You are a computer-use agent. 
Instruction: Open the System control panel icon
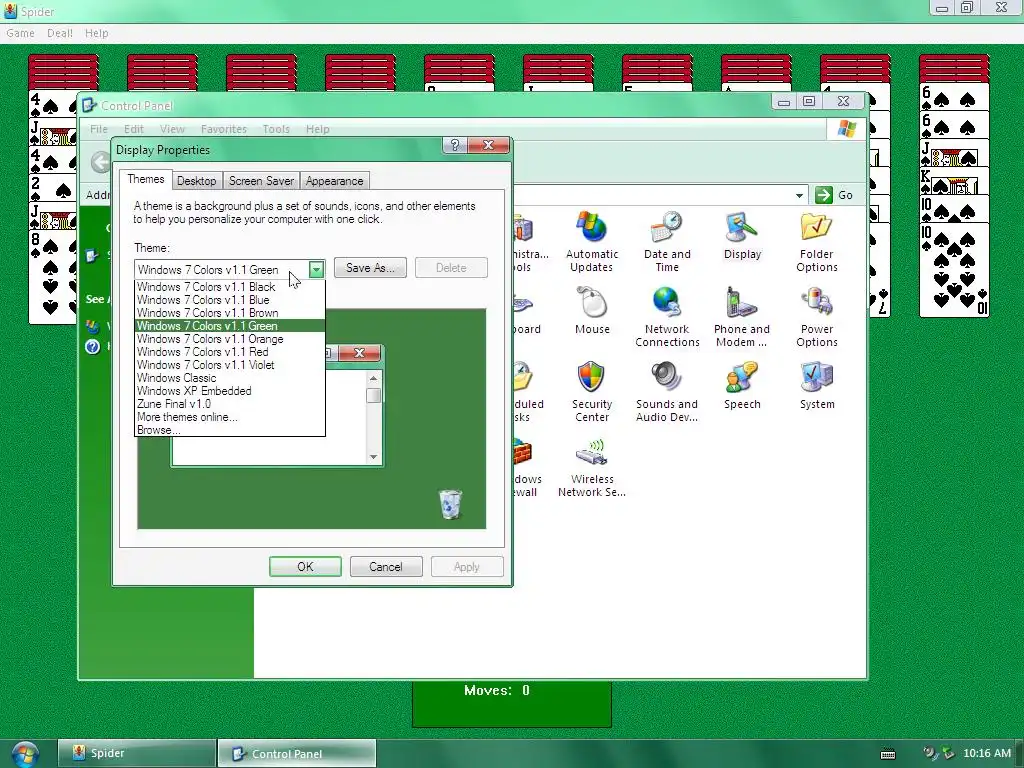[816, 386]
